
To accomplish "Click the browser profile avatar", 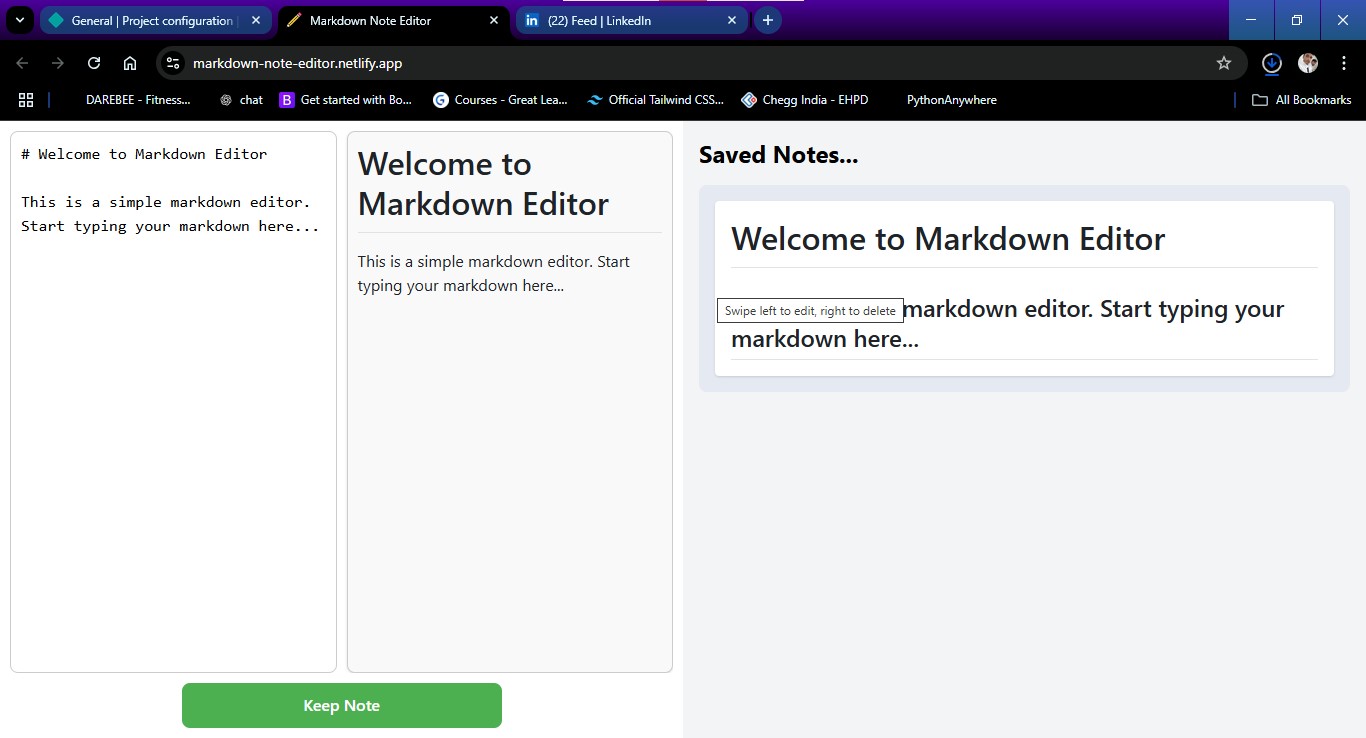I will point(1307,62).
